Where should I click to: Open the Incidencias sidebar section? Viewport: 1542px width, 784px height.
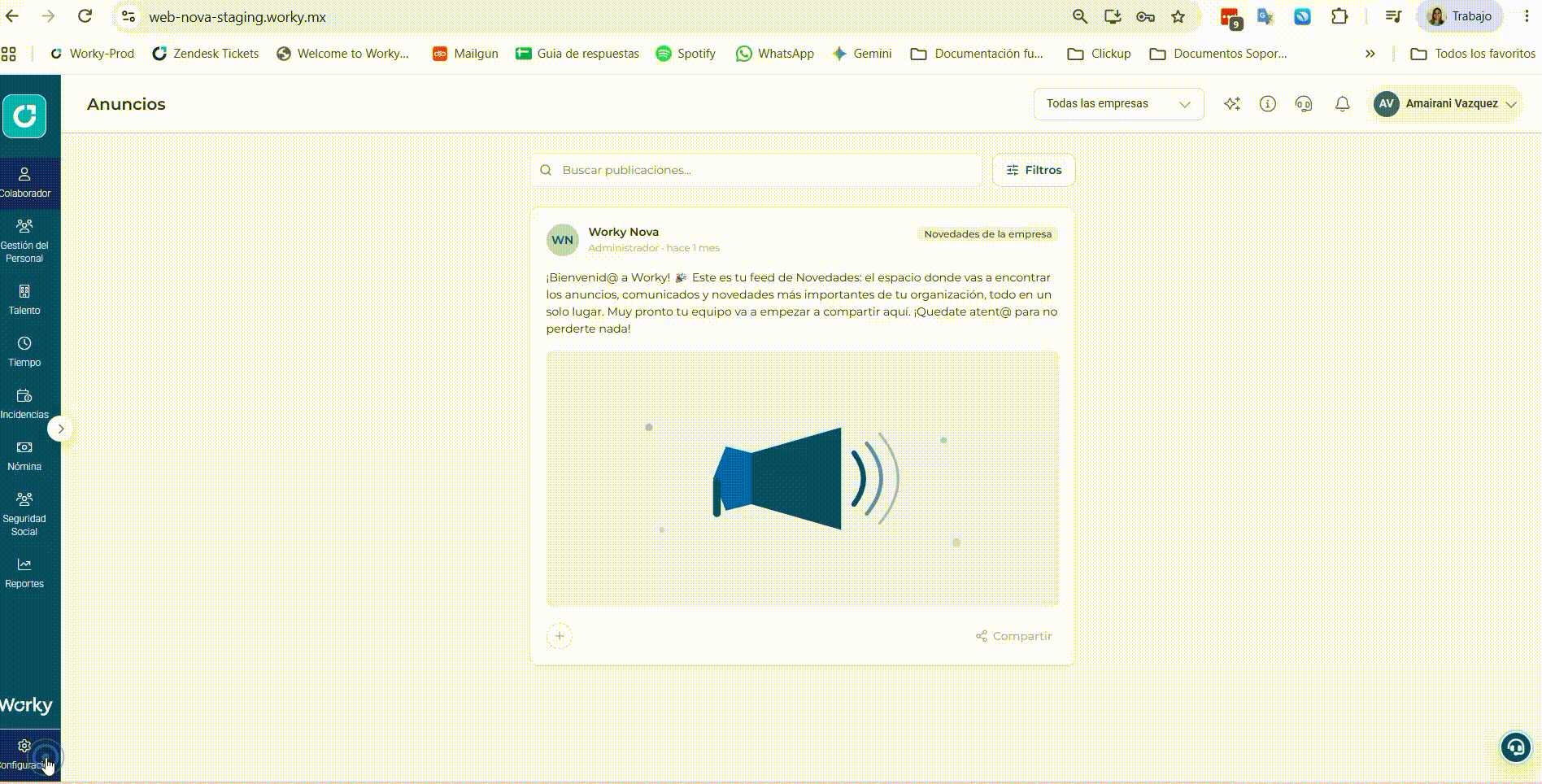(x=24, y=403)
